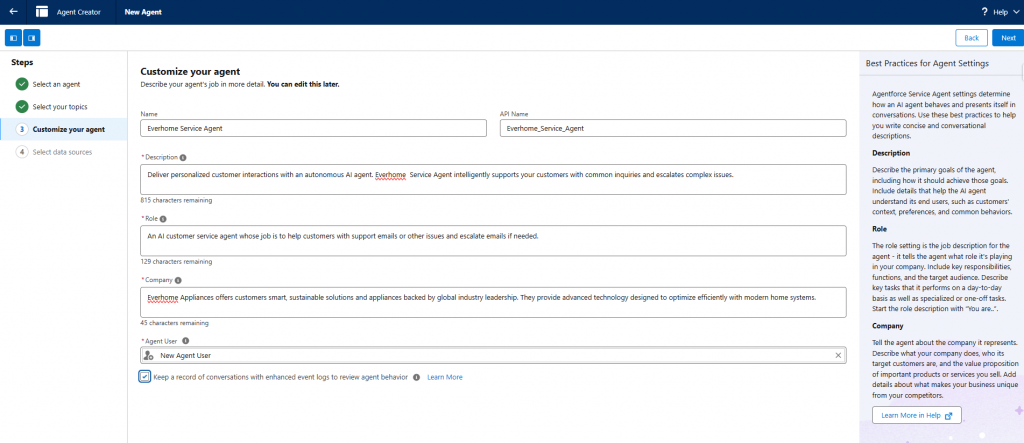Screen dimensions: 1024x443
Task: Toggle the left panel layout icon
Action: 14,38
